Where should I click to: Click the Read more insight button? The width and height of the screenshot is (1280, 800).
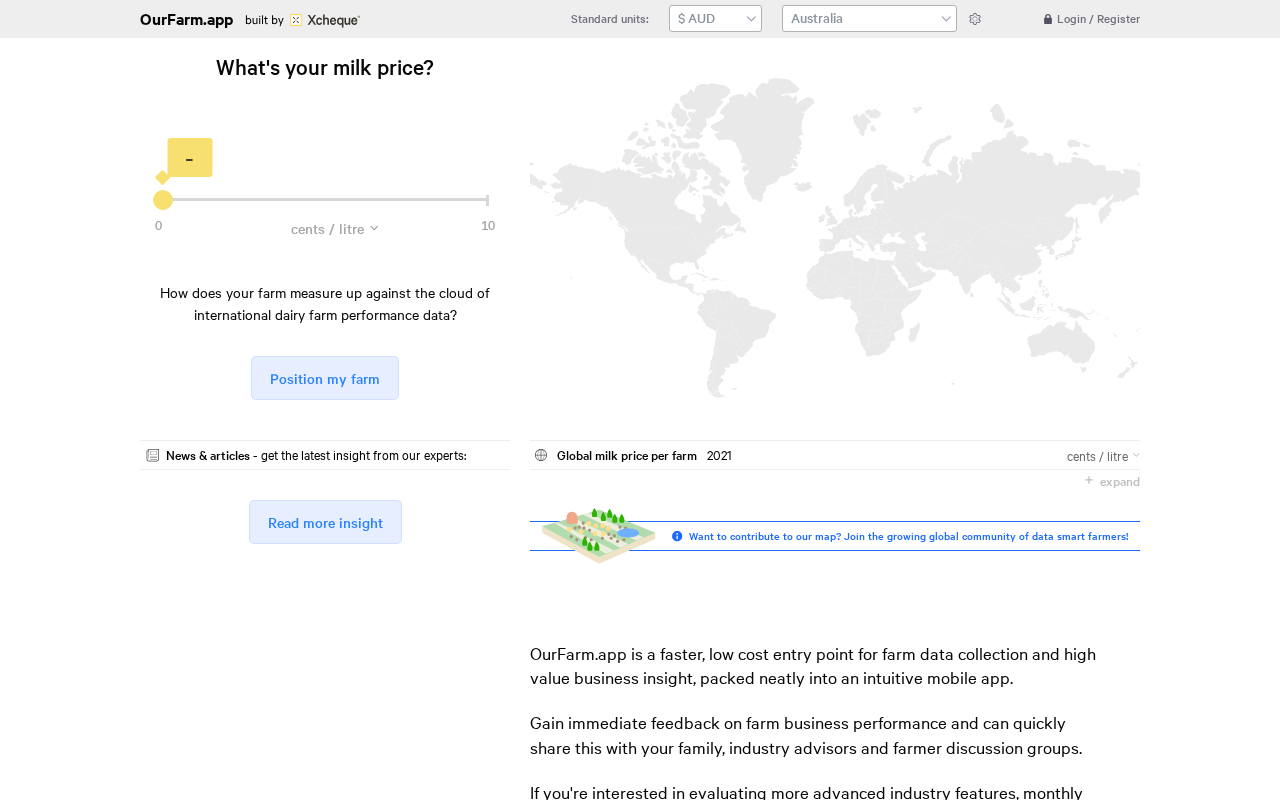[x=325, y=522]
